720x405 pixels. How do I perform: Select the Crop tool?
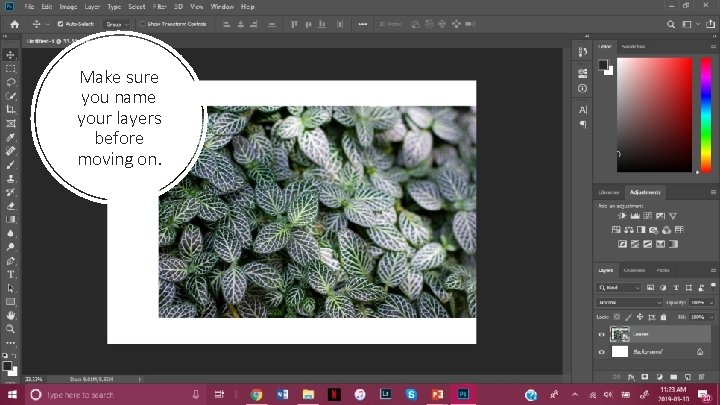(x=10, y=109)
